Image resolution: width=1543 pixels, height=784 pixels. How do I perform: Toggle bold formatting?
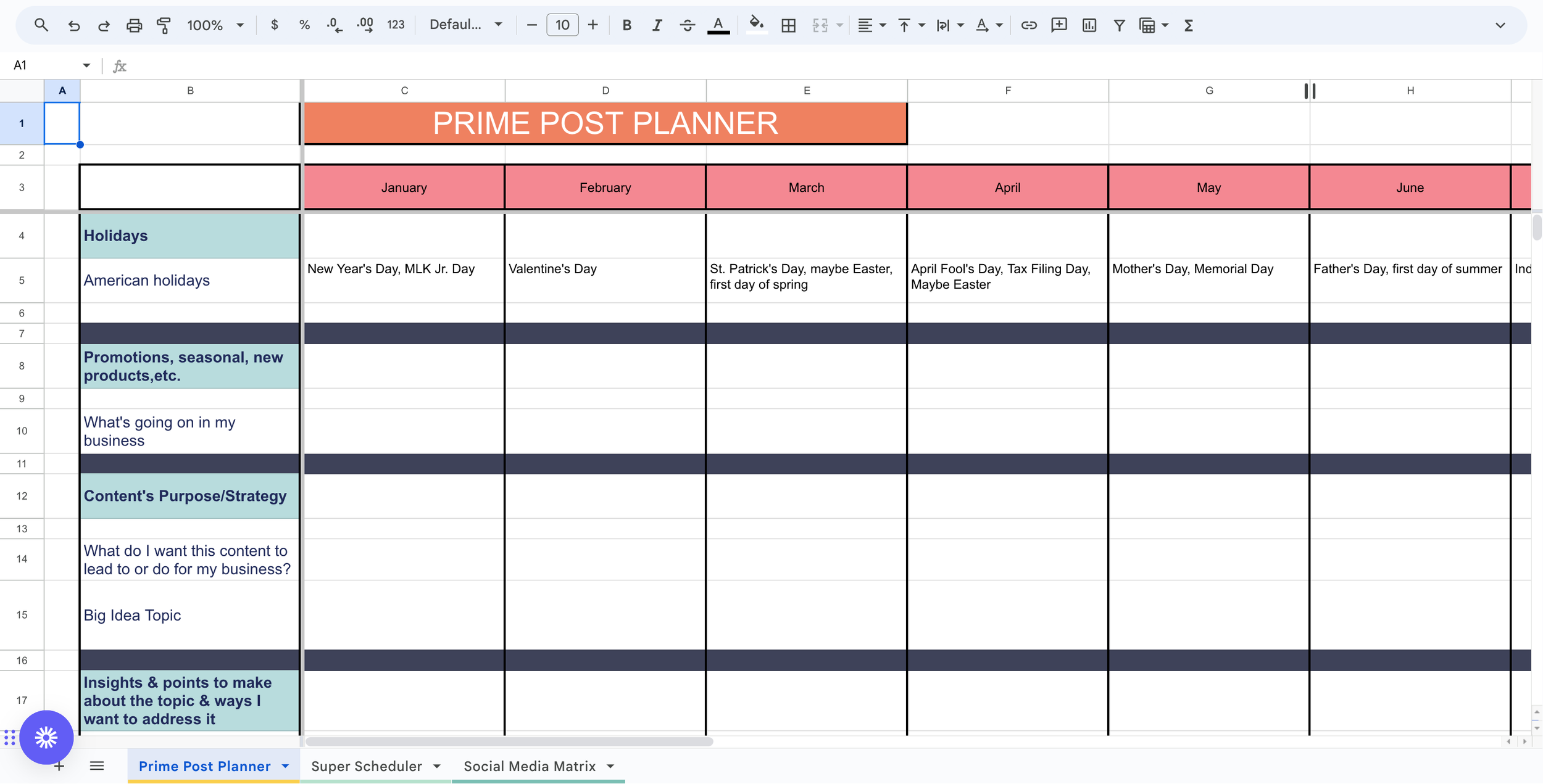[626, 25]
